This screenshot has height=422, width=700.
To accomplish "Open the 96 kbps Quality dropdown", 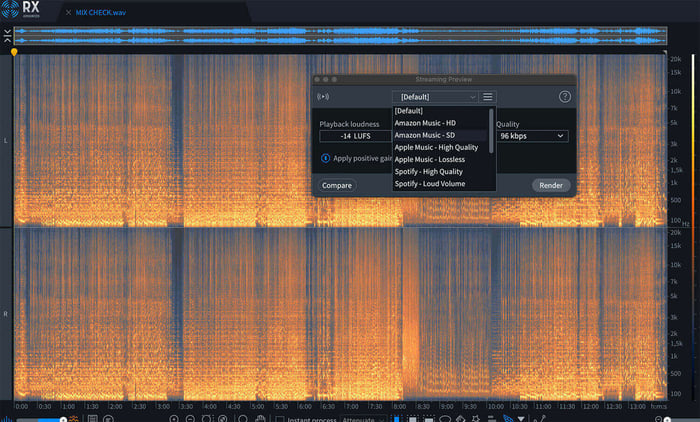I will (532, 136).
